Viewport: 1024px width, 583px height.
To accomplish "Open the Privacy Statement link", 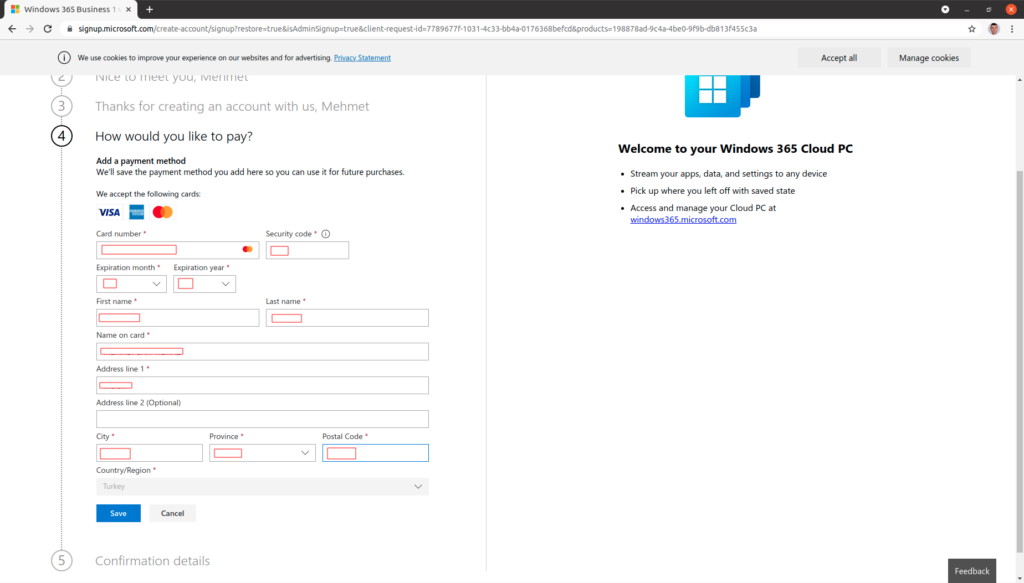I will 362,57.
